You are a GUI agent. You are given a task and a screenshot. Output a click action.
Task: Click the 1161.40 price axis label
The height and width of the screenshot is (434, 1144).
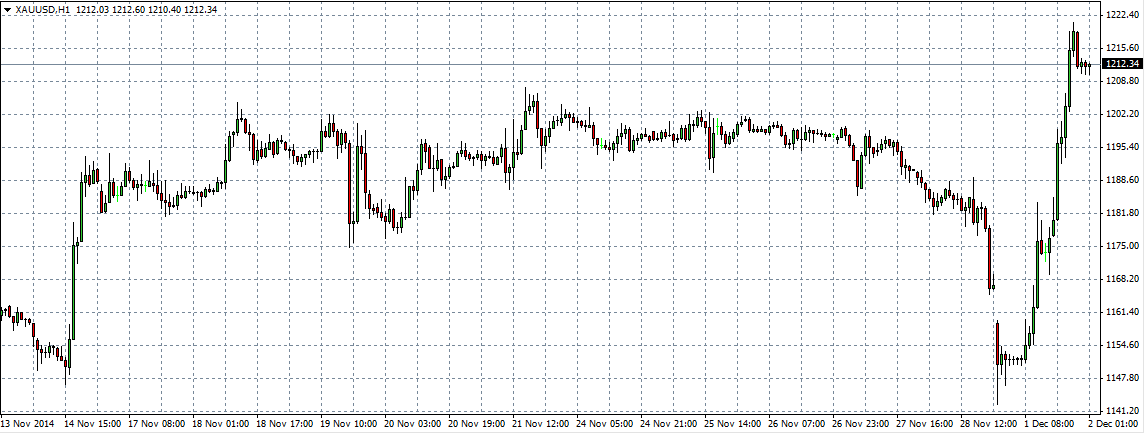[1121, 312]
